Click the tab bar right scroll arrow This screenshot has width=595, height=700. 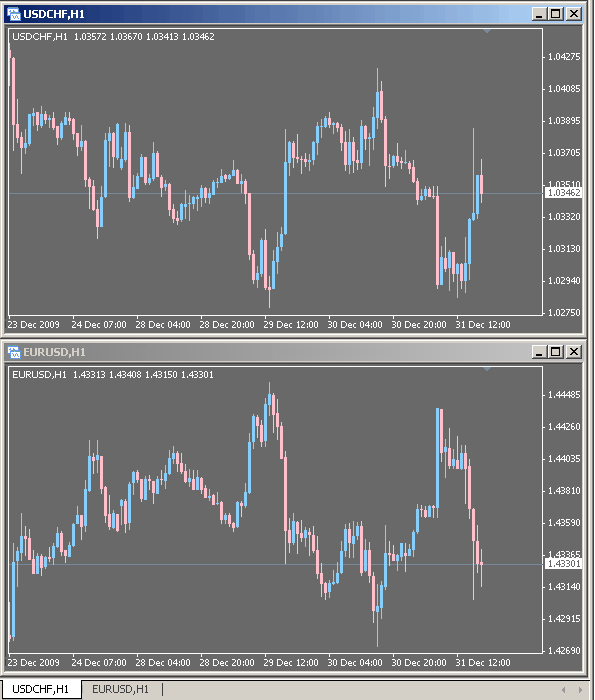580,690
